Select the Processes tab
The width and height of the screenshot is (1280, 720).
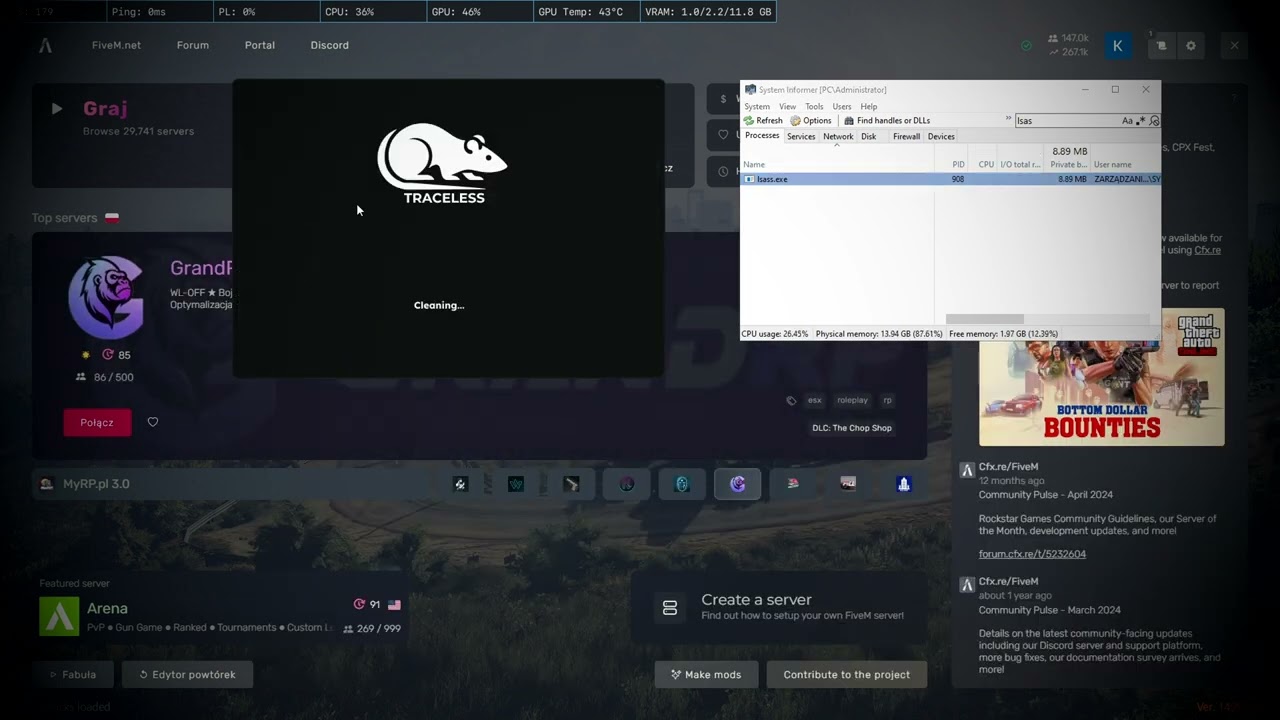pos(762,136)
